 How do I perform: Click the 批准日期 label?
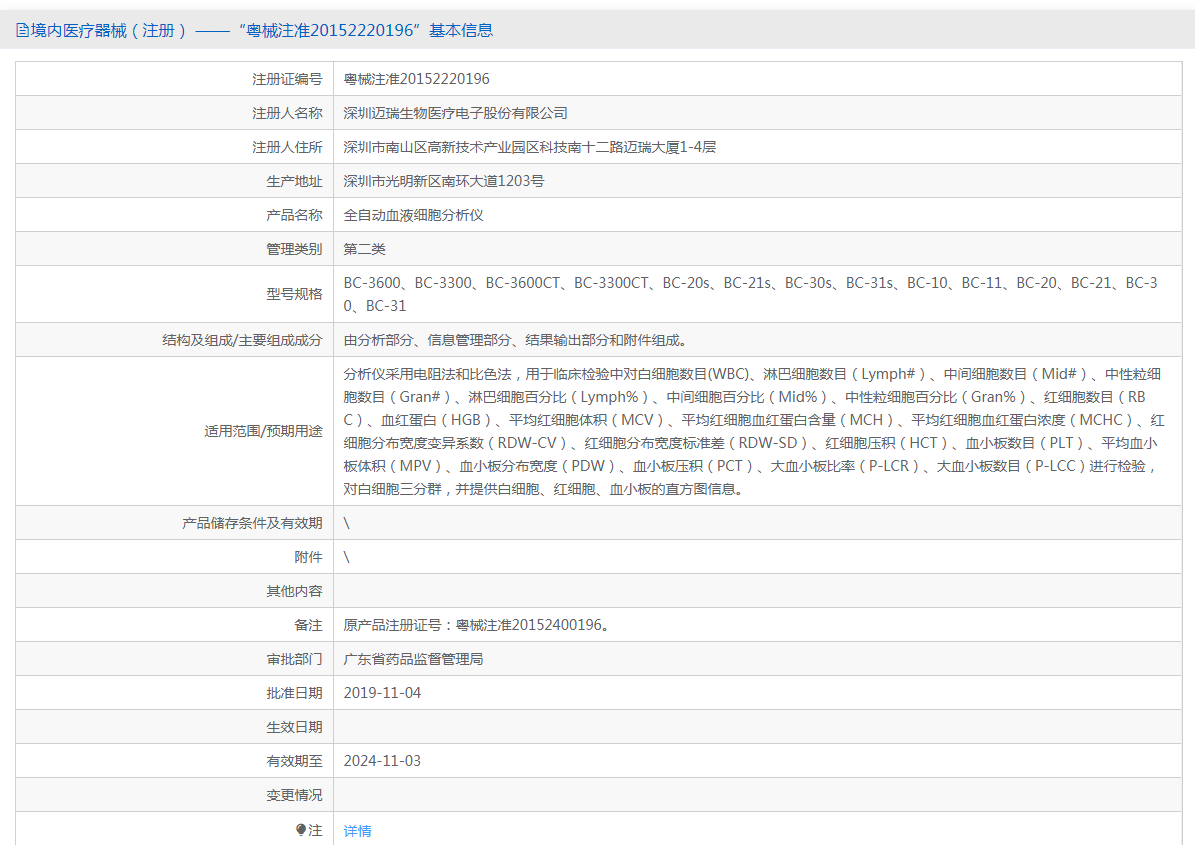[x=294, y=693]
